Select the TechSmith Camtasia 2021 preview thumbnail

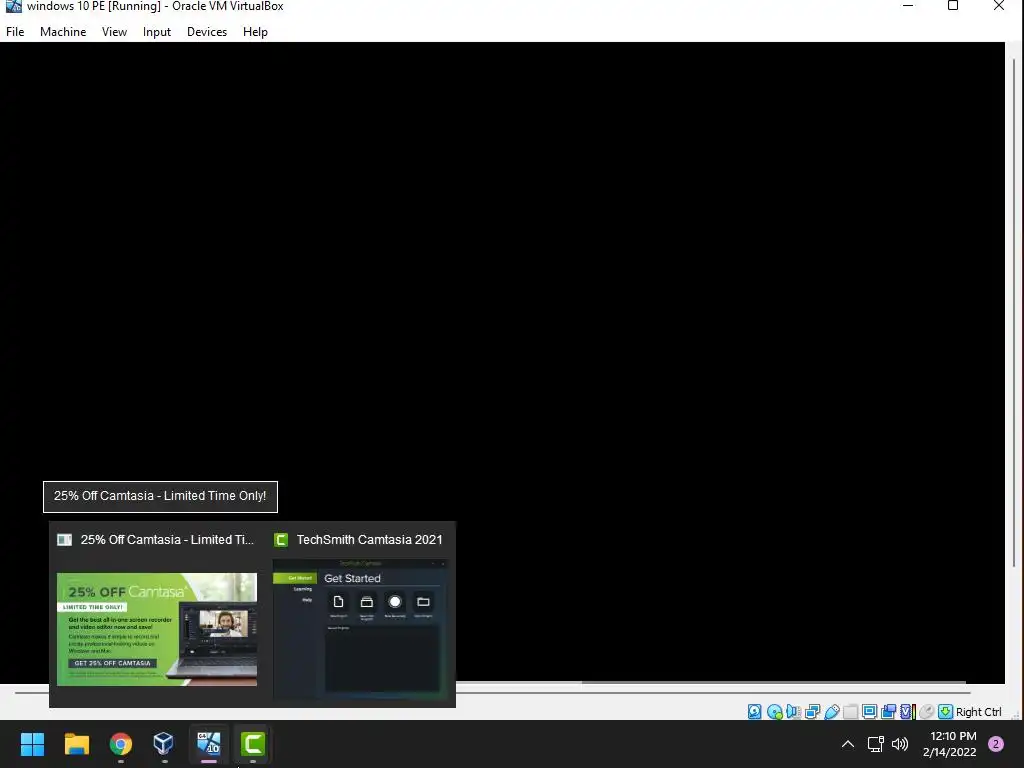(x=360, y=630)
